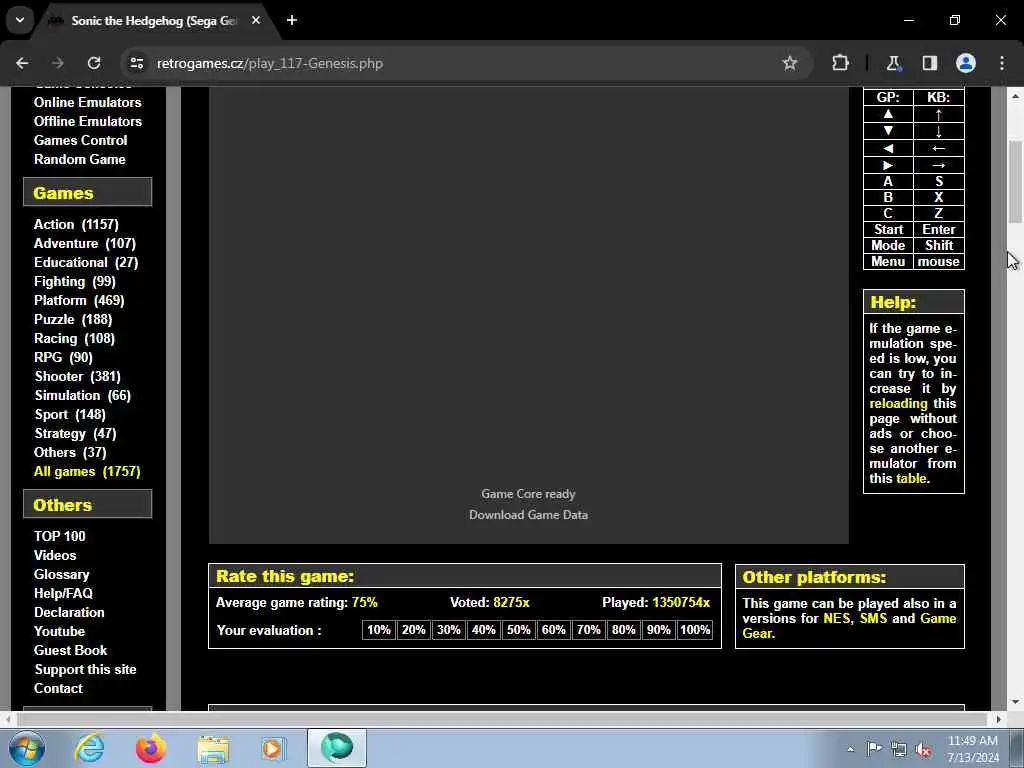Reload the retrogames page
Screen dimensions: 1024x768
94,63
